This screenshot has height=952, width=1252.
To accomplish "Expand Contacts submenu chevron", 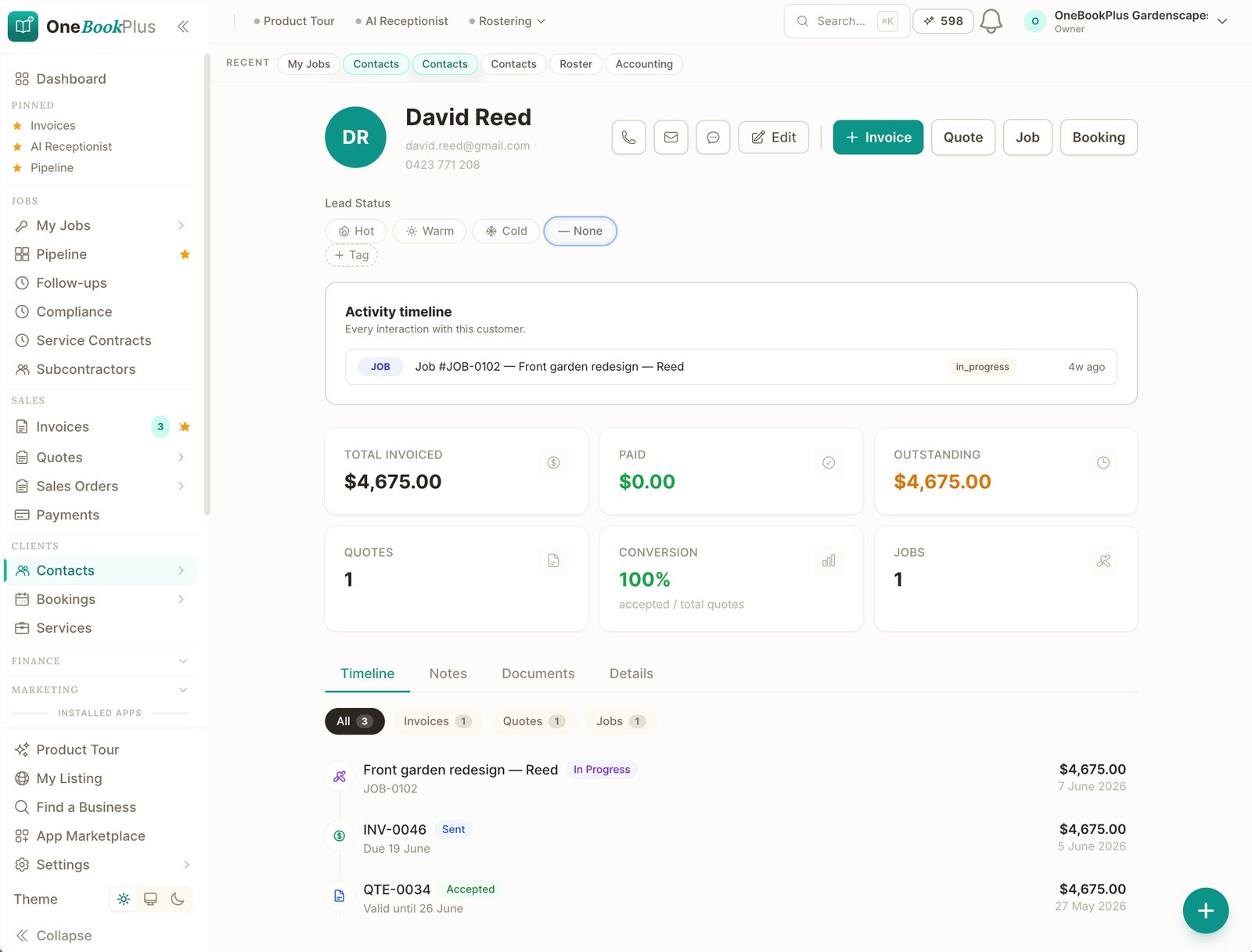I will [182, 570].
